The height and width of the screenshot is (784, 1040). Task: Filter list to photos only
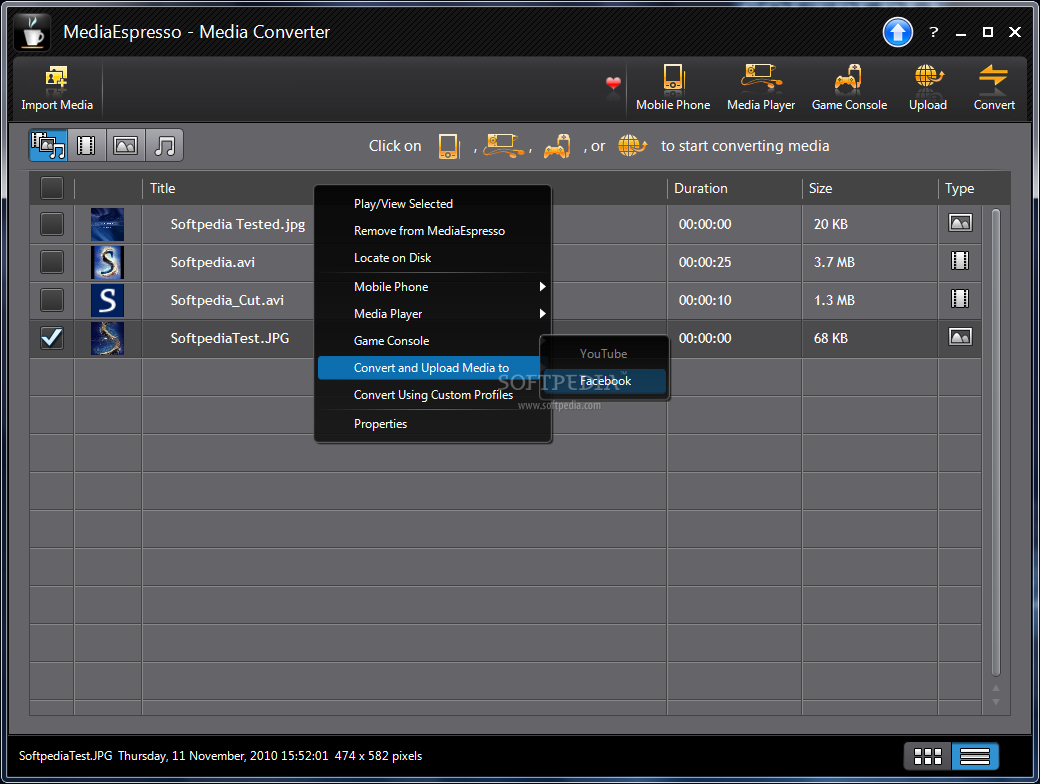pos(125,145)
